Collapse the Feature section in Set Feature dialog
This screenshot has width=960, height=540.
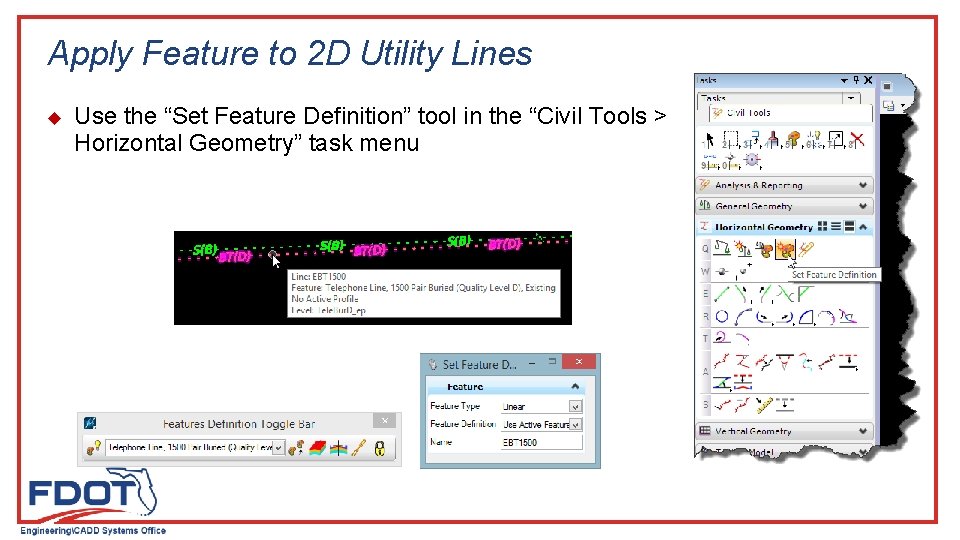click(x=575, y=386)
